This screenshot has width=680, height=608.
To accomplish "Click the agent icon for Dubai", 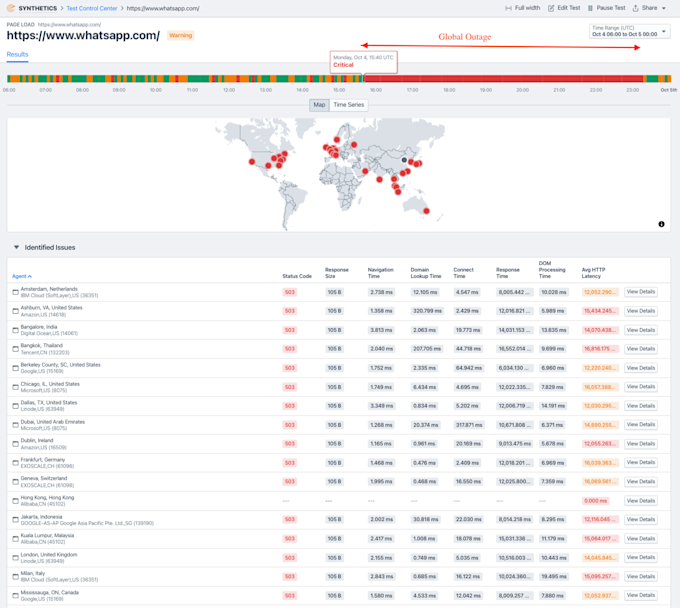I will coord(15,425).
